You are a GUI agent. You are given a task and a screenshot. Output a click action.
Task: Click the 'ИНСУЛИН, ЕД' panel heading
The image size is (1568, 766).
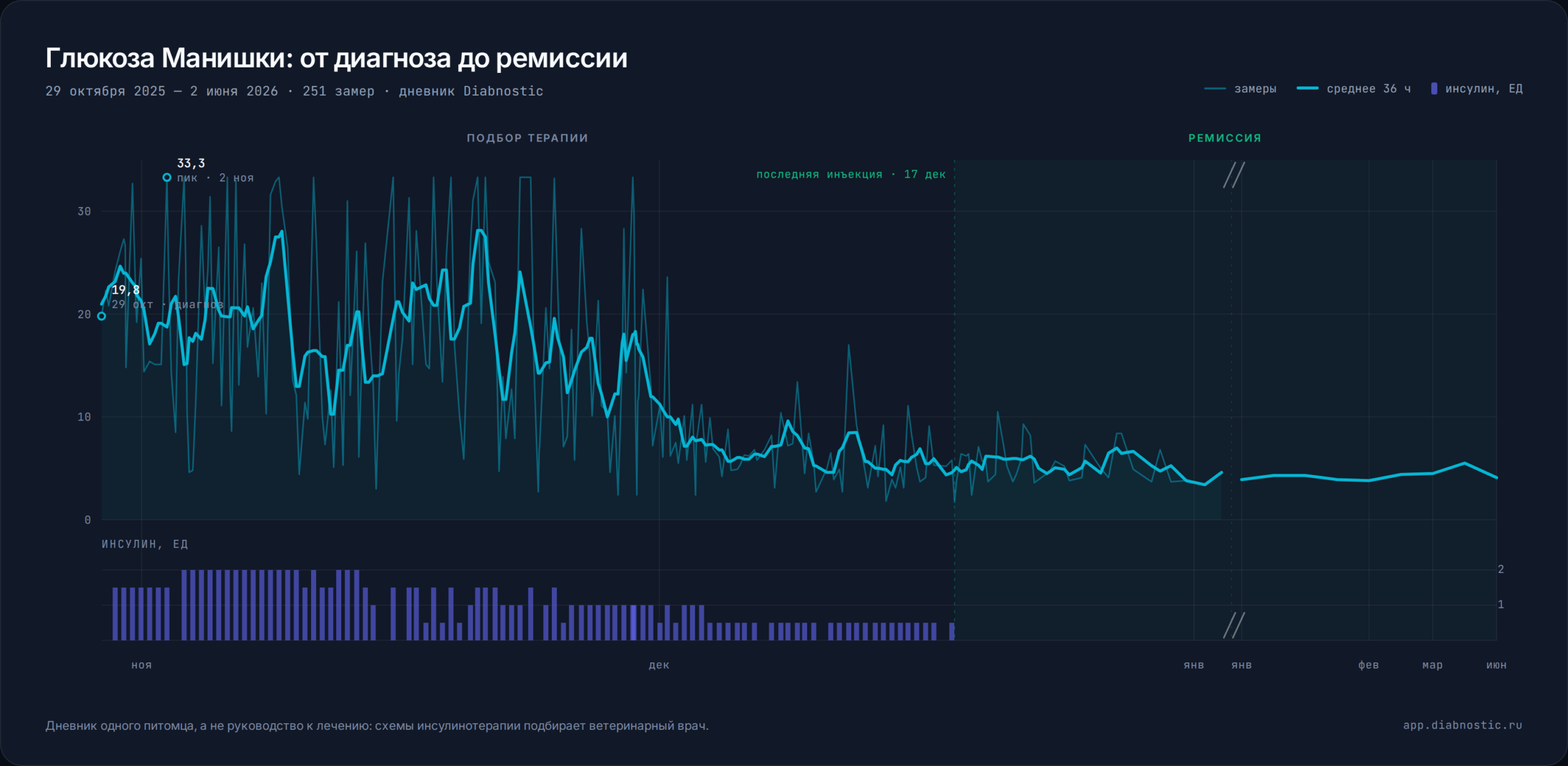pos(145,544)
